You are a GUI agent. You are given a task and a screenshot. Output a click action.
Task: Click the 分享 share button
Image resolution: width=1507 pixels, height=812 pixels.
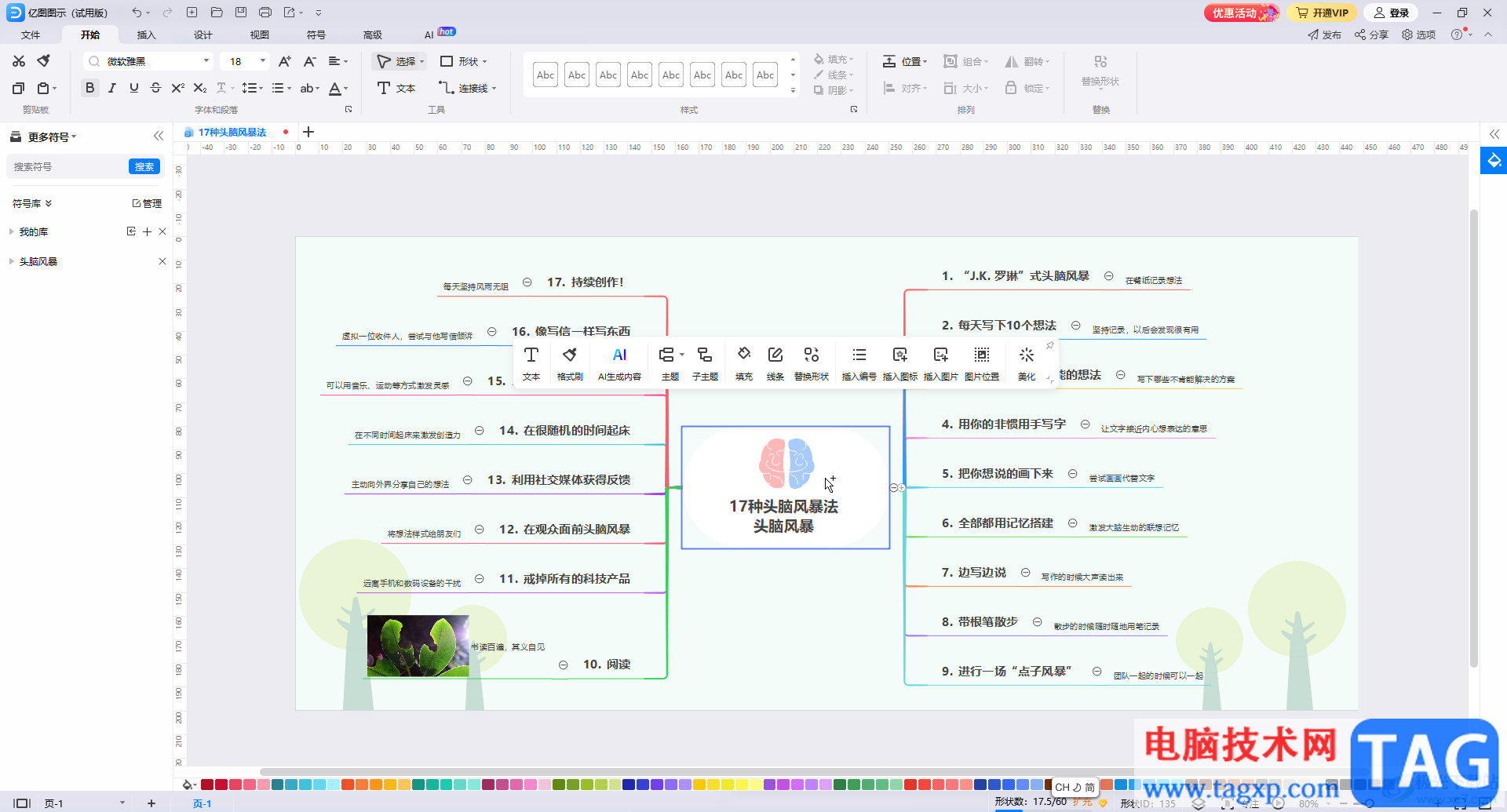point(1372,35)
